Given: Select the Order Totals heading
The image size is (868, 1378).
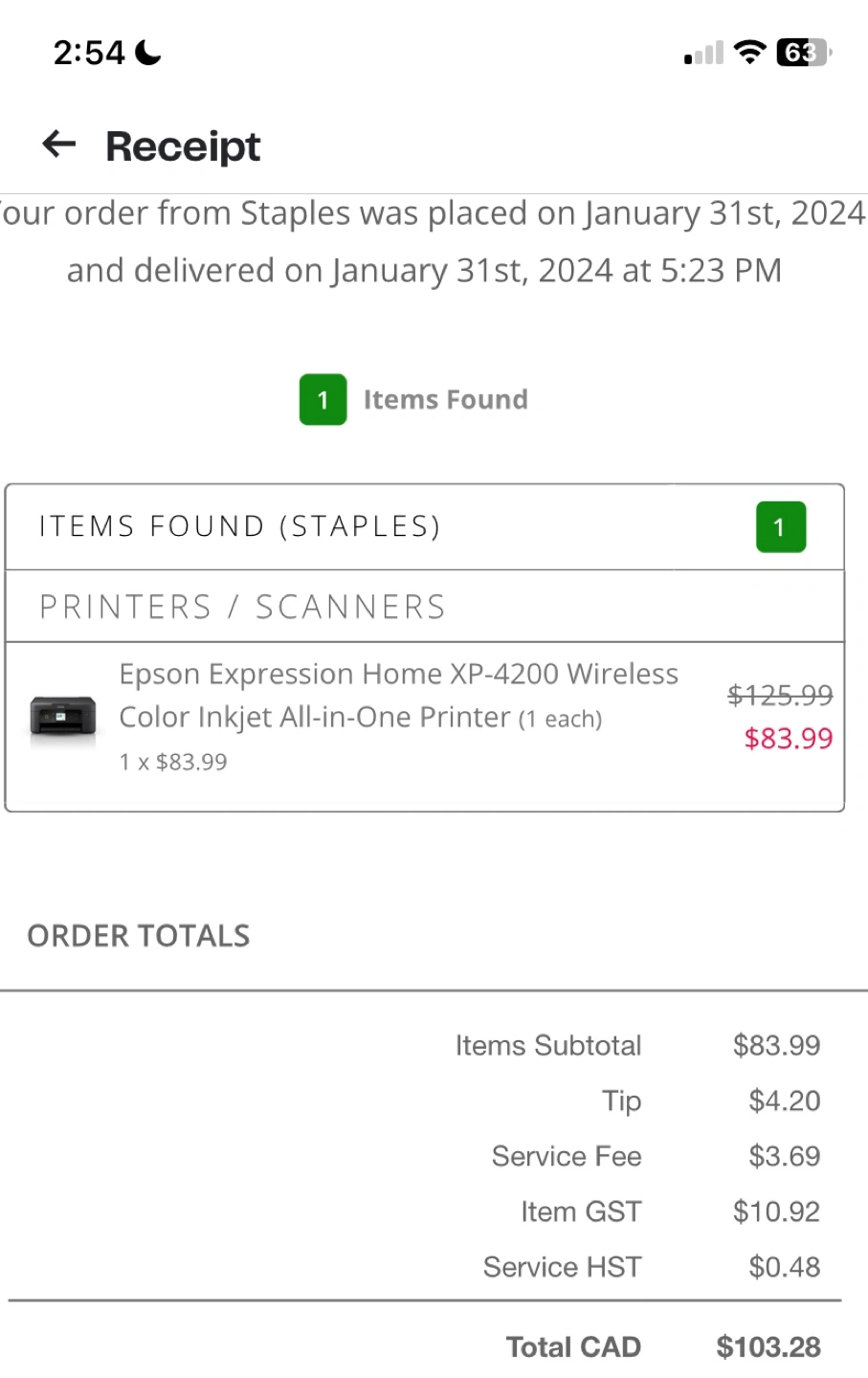Looking at the screenshot, I should tap(139, 936).
